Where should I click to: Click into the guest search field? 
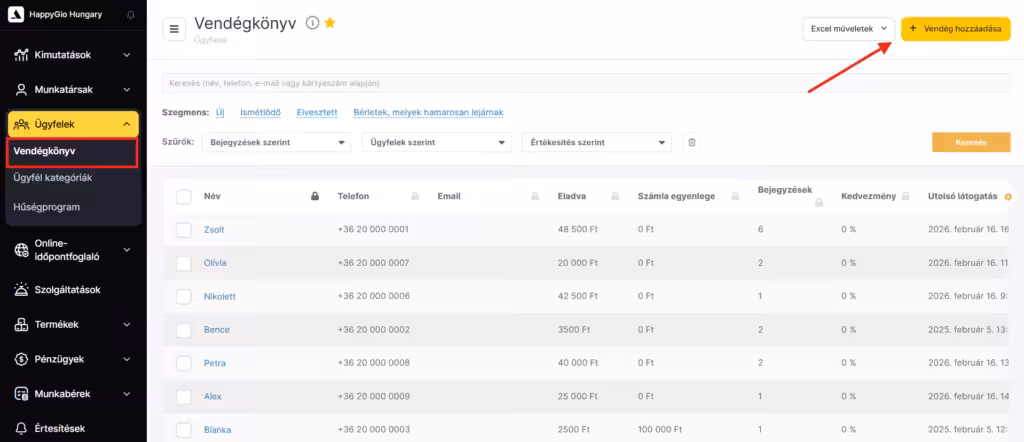pos(586,83)
